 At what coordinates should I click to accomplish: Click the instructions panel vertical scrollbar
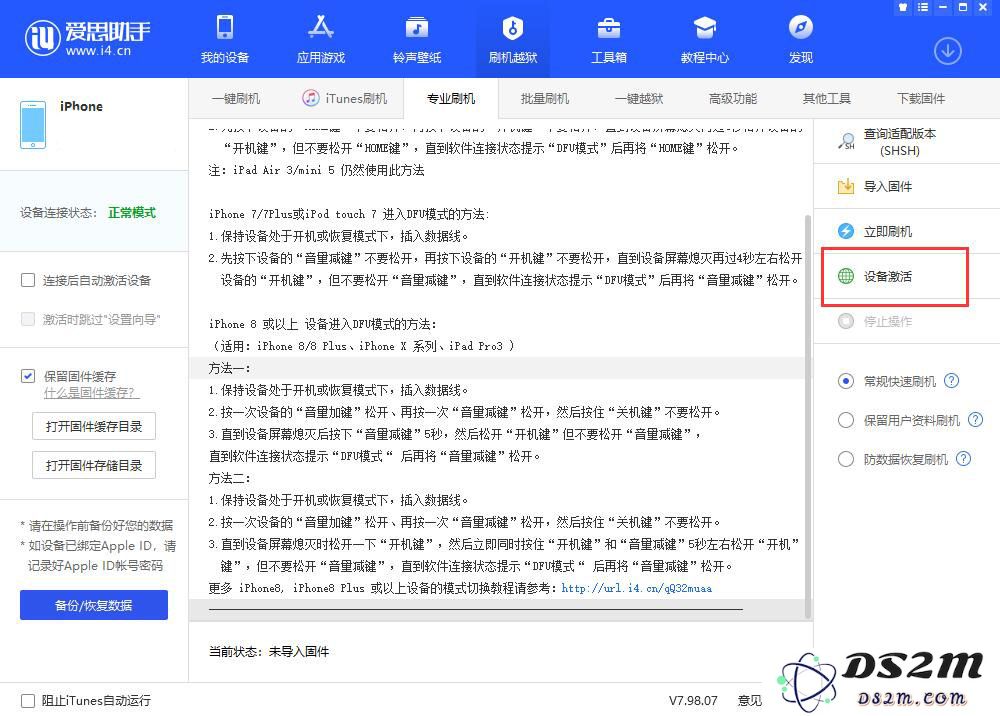[x=808, y=417]
